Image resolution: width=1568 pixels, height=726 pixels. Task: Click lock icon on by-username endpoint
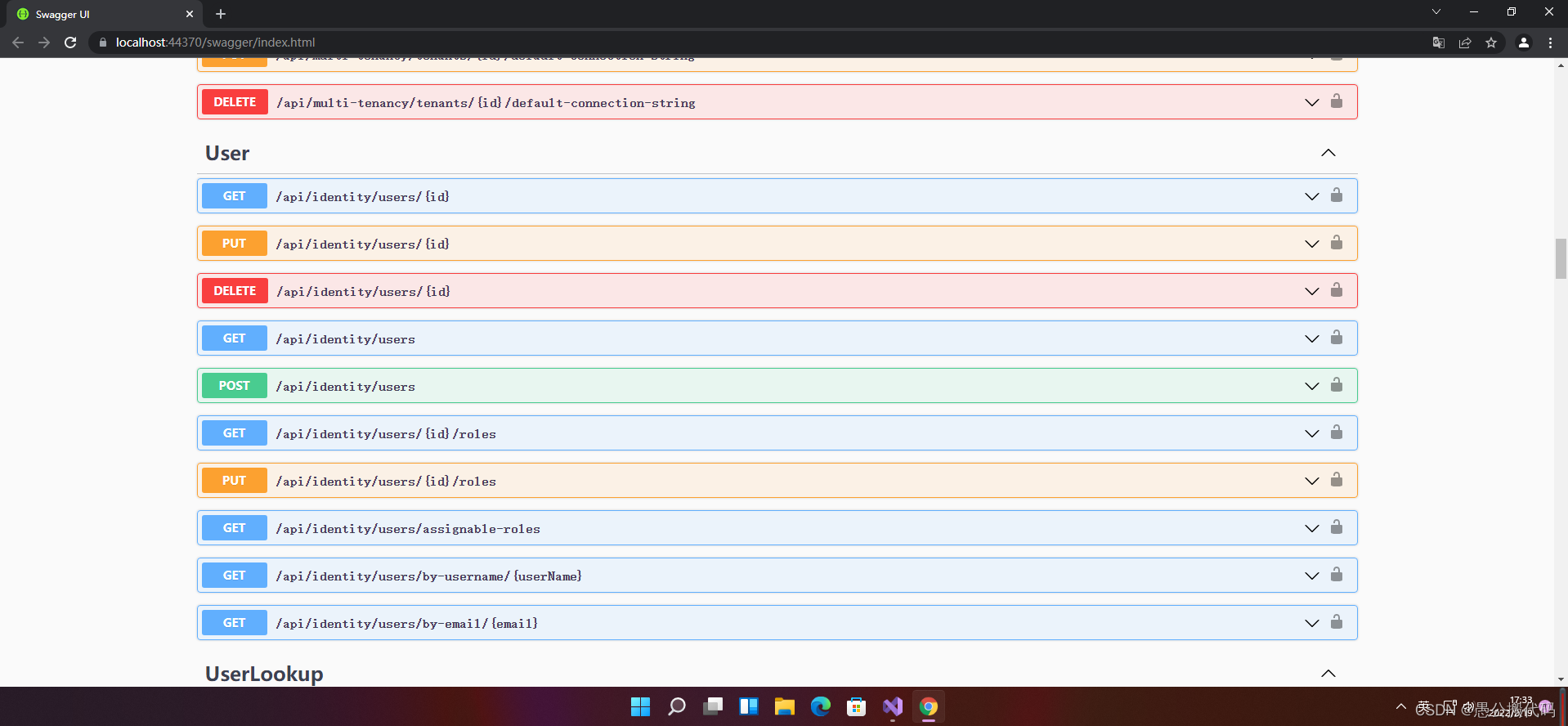point(1337,575)
